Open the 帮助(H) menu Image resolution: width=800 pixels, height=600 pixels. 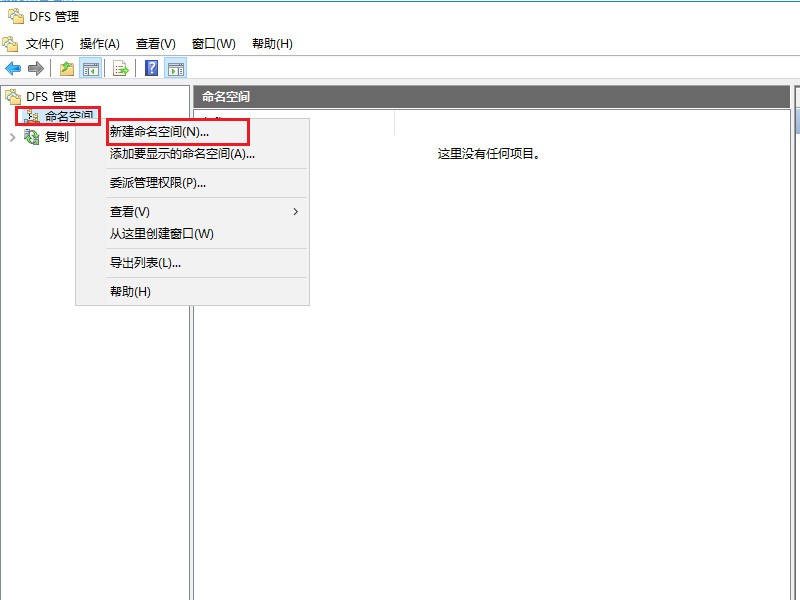[269, 43]
